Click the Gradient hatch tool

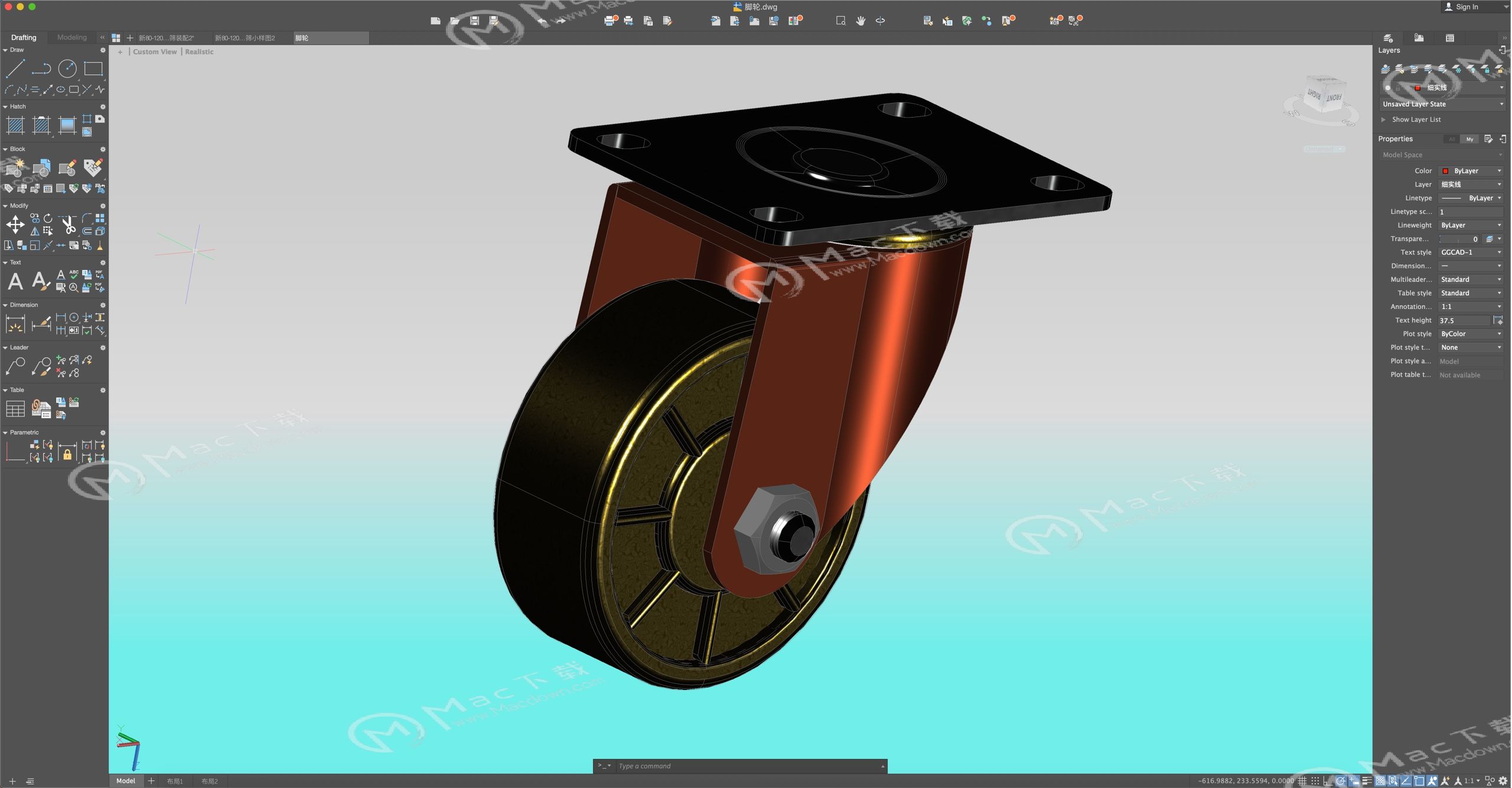coord(67,125)
